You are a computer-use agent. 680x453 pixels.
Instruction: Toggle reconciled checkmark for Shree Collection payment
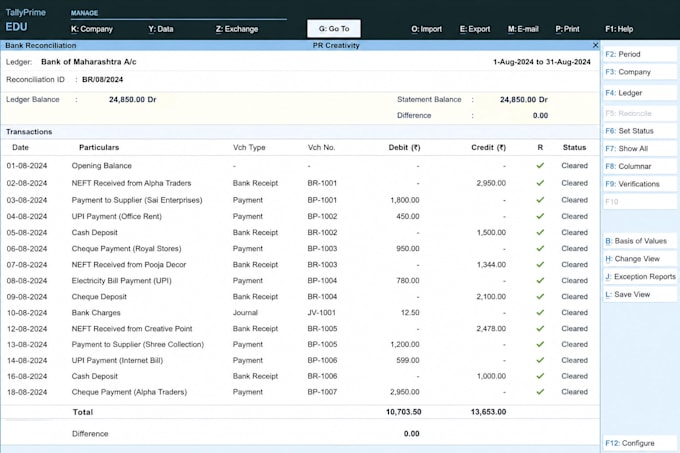point(540,344)
